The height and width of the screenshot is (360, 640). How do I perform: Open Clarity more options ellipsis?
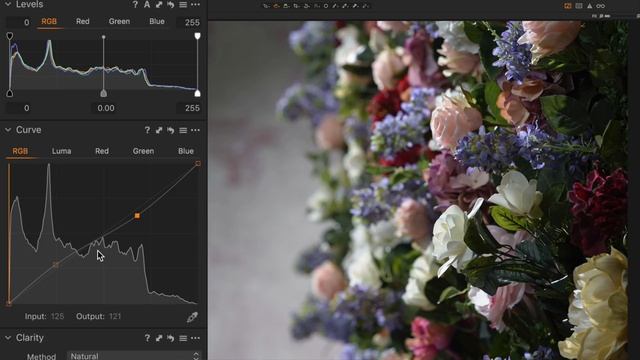tap(196, 338)
